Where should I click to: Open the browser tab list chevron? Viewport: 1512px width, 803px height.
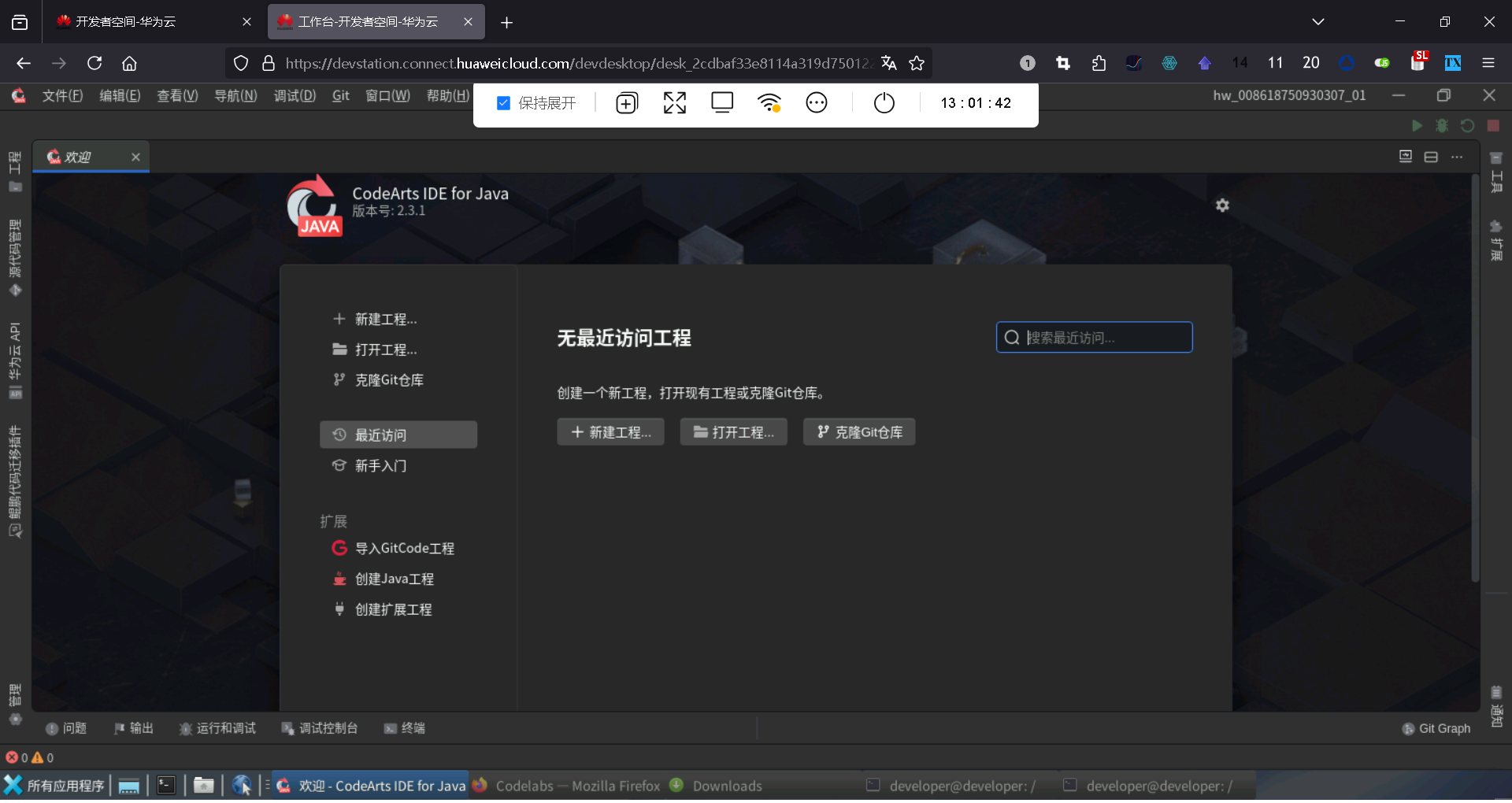[1317, 21]
